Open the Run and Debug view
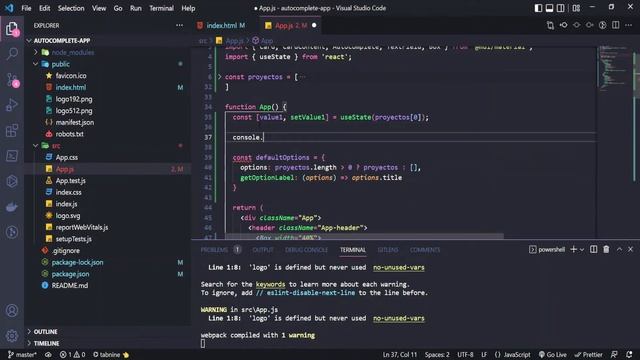 [12, 105]
